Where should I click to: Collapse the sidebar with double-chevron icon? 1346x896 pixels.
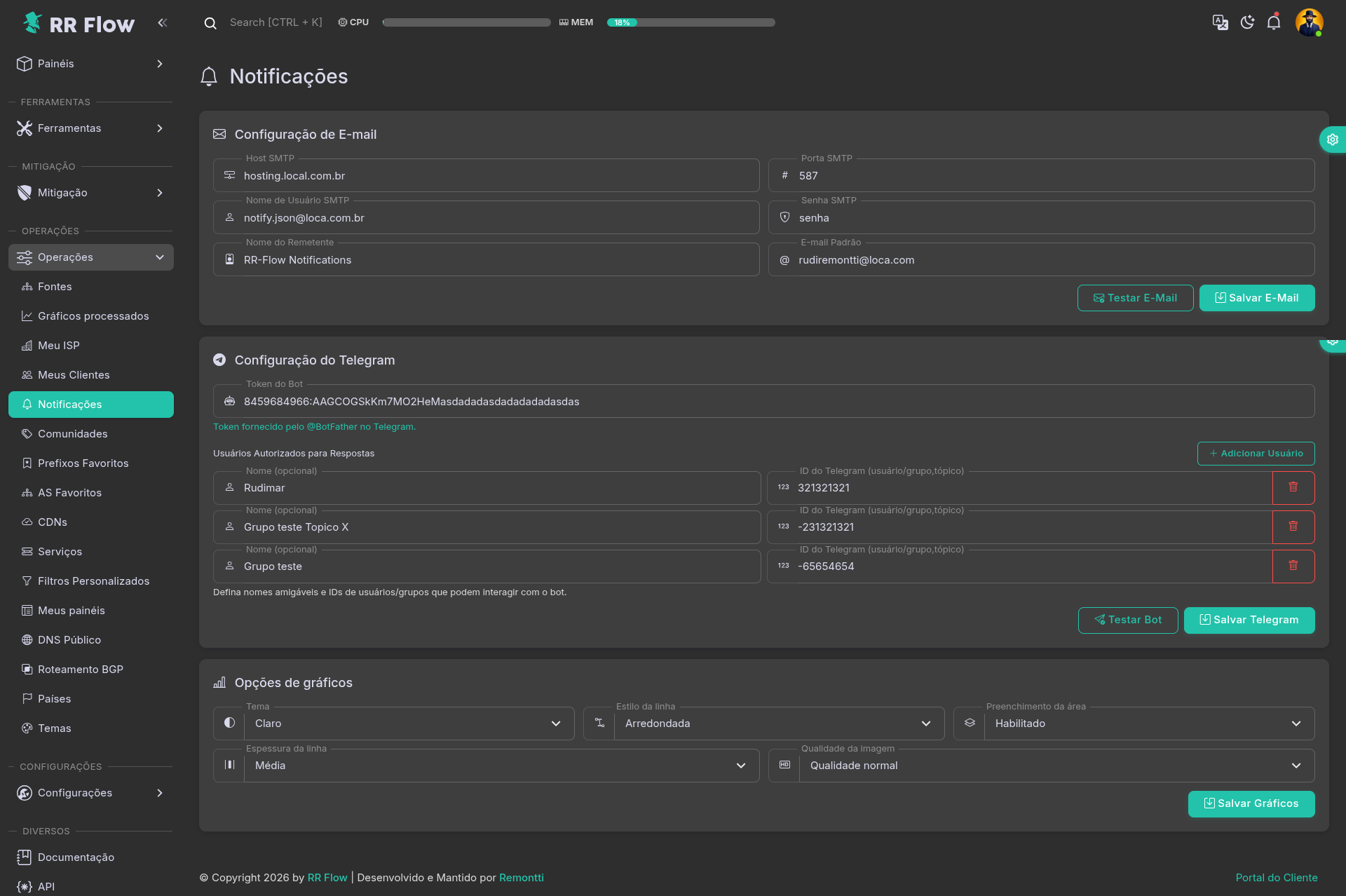click(163, 22)
